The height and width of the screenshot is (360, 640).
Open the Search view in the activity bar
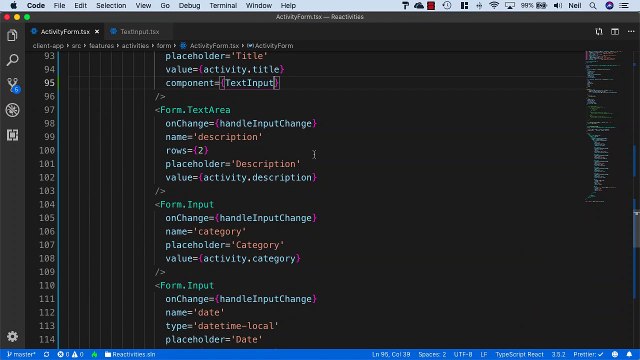tap(12, 60)
